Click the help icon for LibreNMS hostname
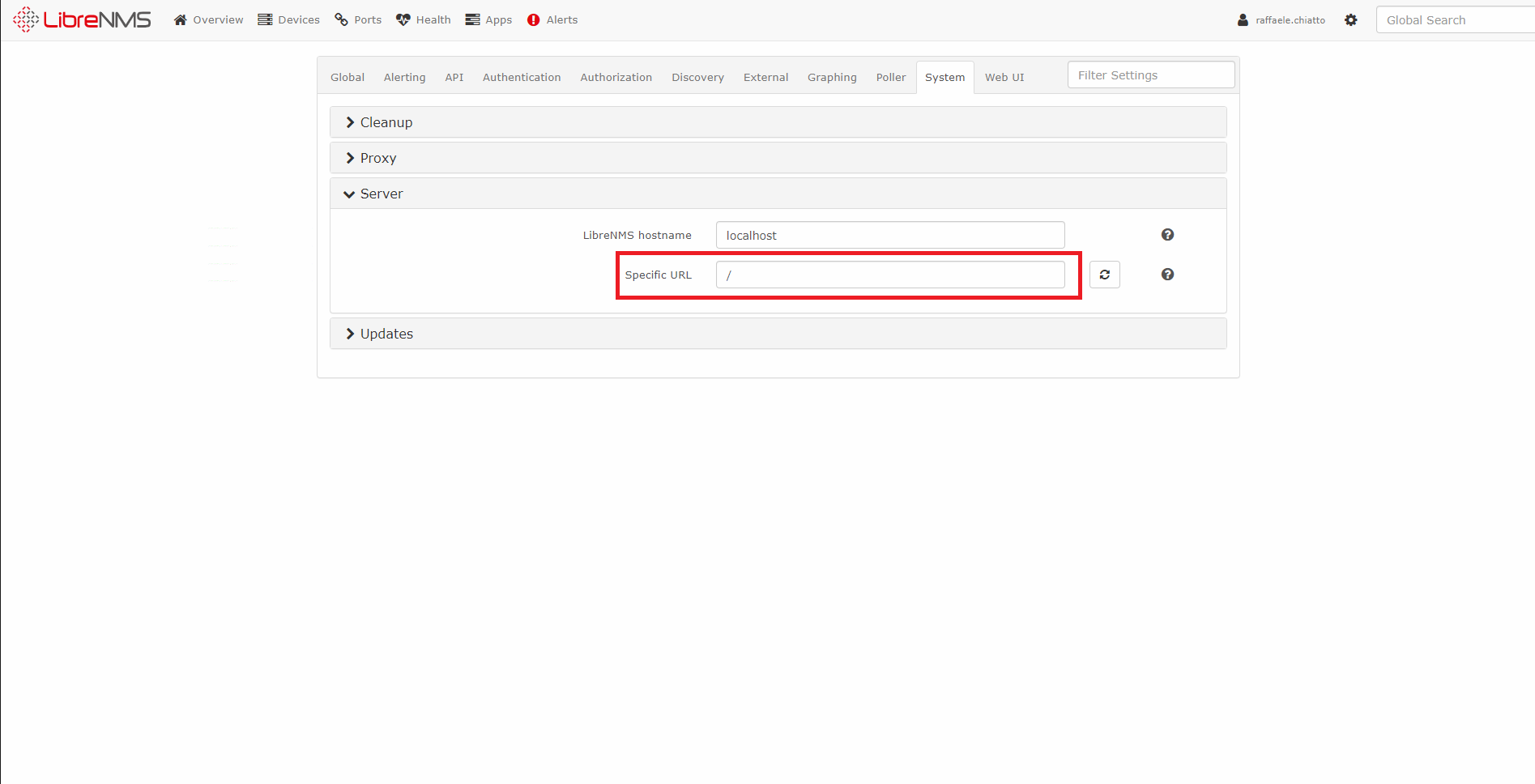The image size is (1535, 784). tap(1167, 235)
